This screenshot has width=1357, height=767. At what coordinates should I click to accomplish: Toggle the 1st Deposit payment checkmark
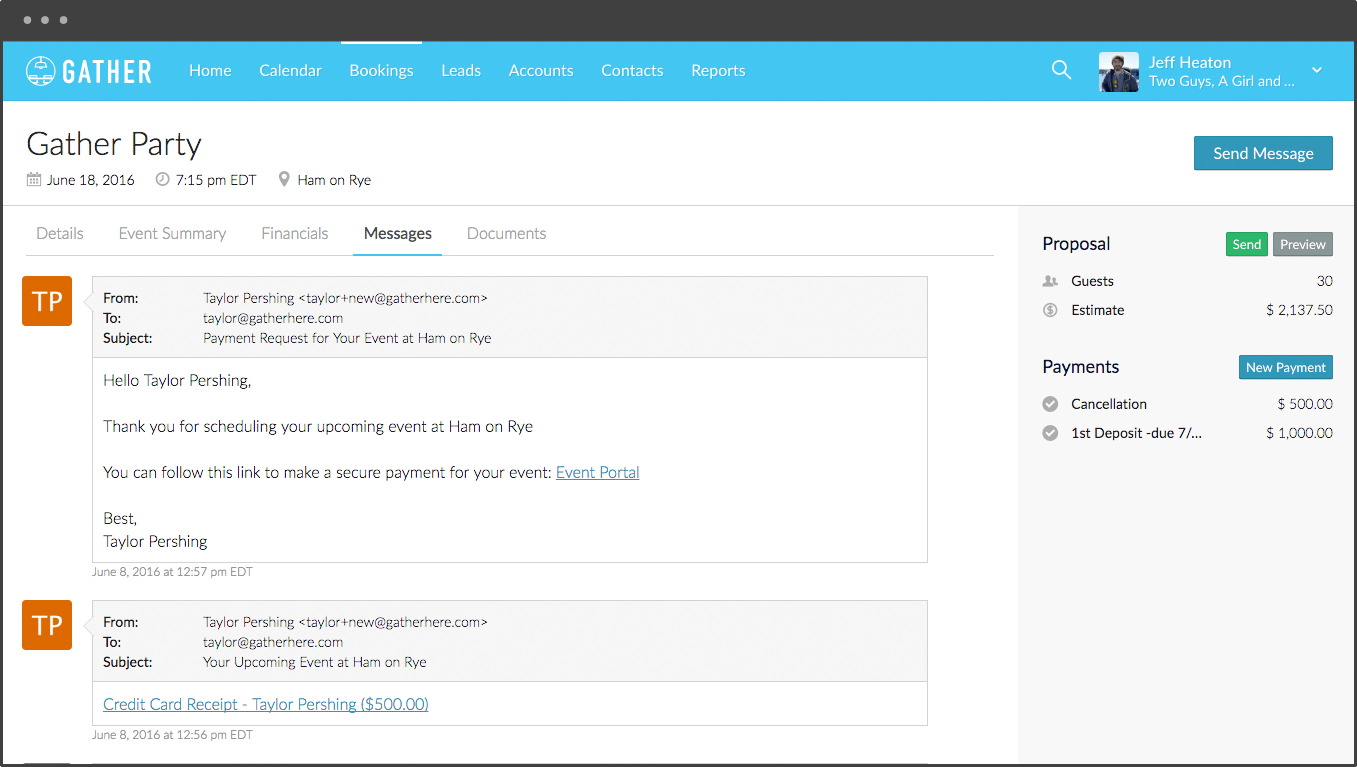click(1050, 433)
